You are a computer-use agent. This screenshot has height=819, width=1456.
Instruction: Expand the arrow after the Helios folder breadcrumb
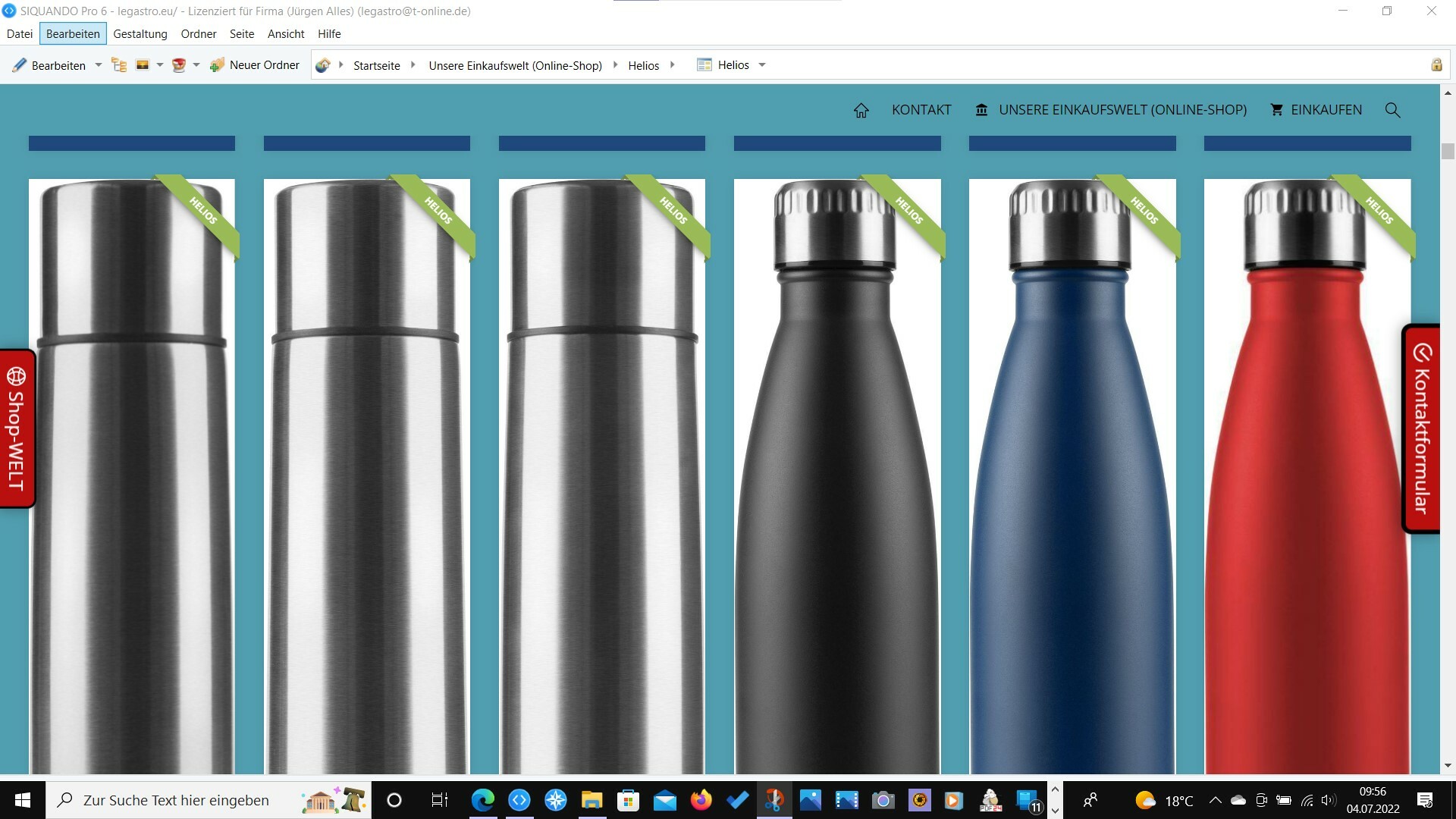pos(672,65)
